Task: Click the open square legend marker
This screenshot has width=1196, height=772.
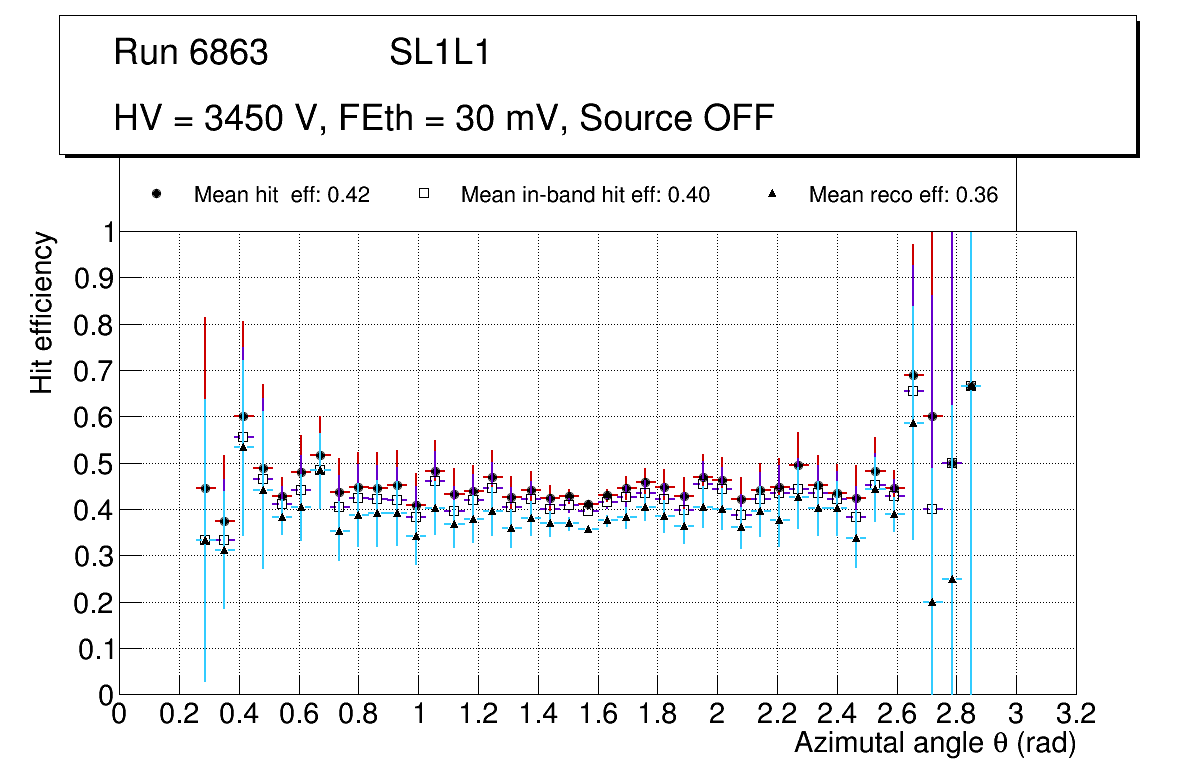Action: point(424,194)
